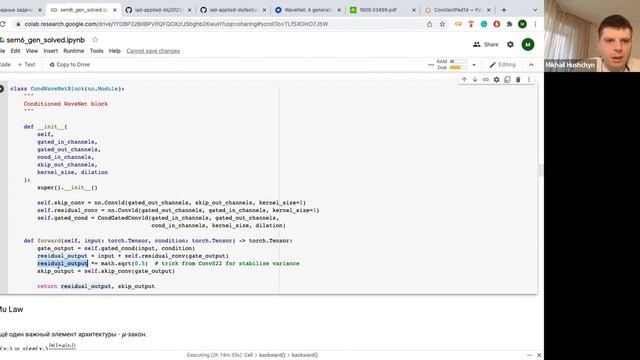Image resolution: width=640 pixels, height=360 pixels.
Task: Open the Insert menu
Action: pos(51,51)
